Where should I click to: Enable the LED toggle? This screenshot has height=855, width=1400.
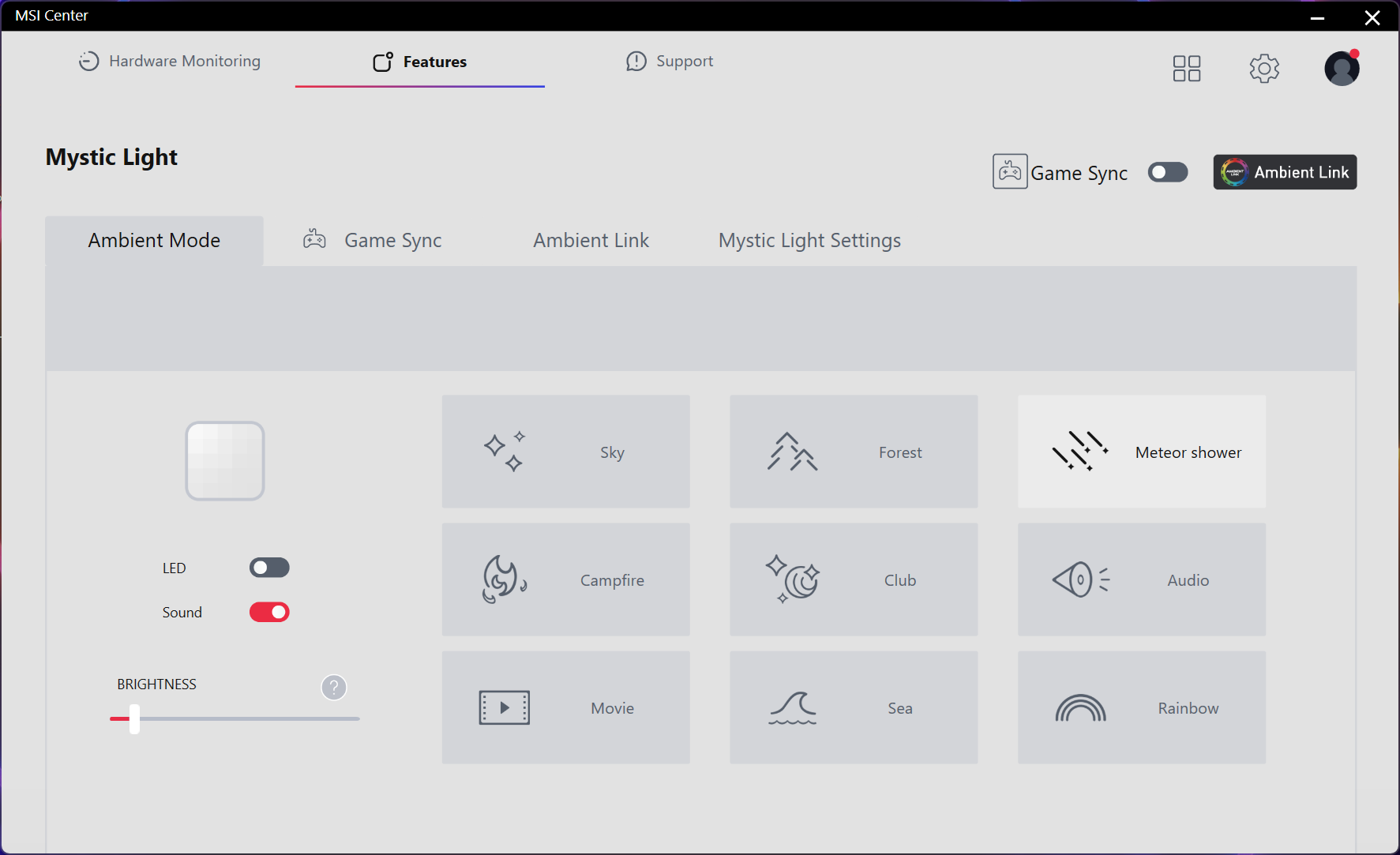tap(269, 568)
